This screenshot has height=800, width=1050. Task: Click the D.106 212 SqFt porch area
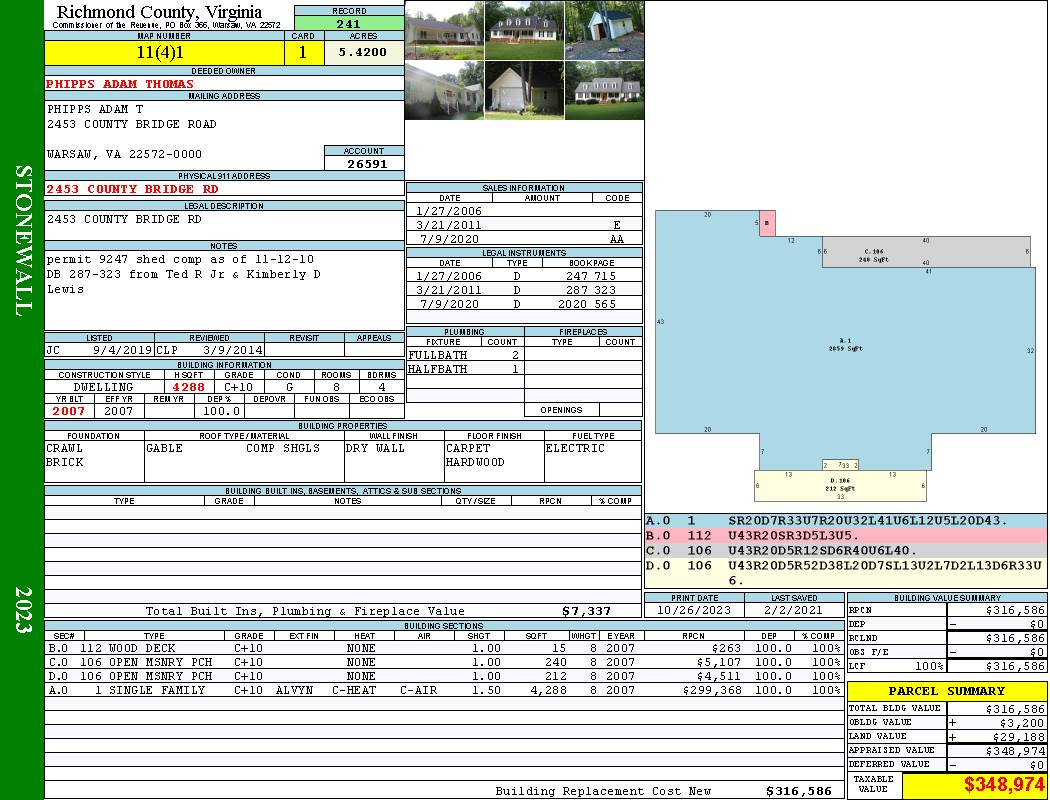840,486
